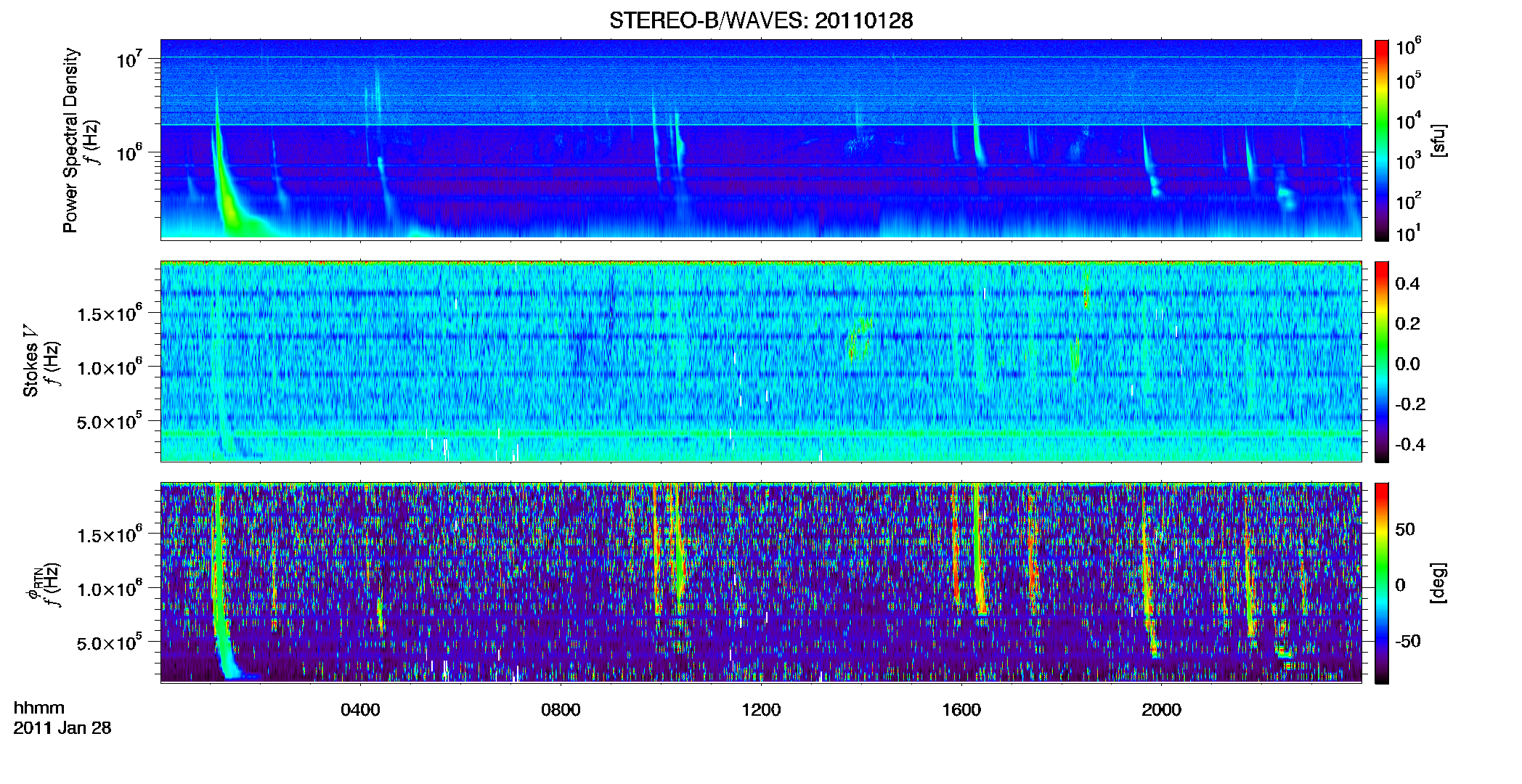
Task: Click the Stokes V spectrogram panel
Action: click(x=761, y=362)
